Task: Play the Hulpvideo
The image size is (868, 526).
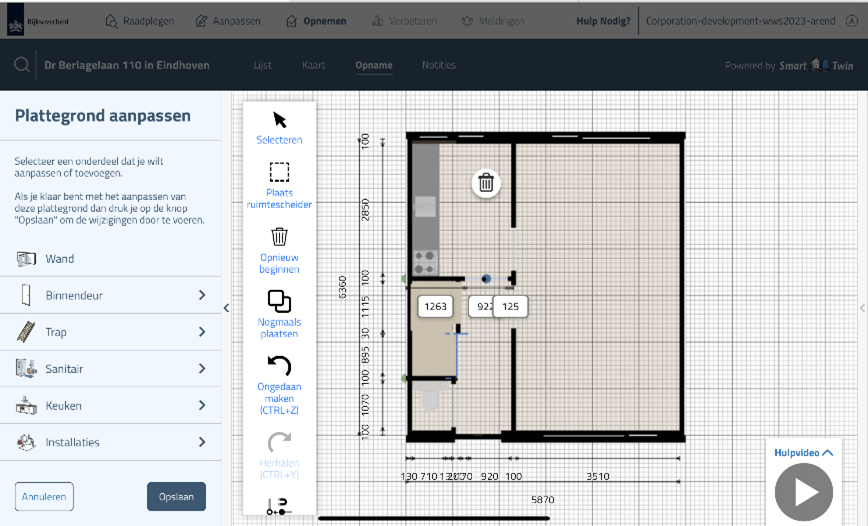Action: pyautogui.click(x=803, y=492)
